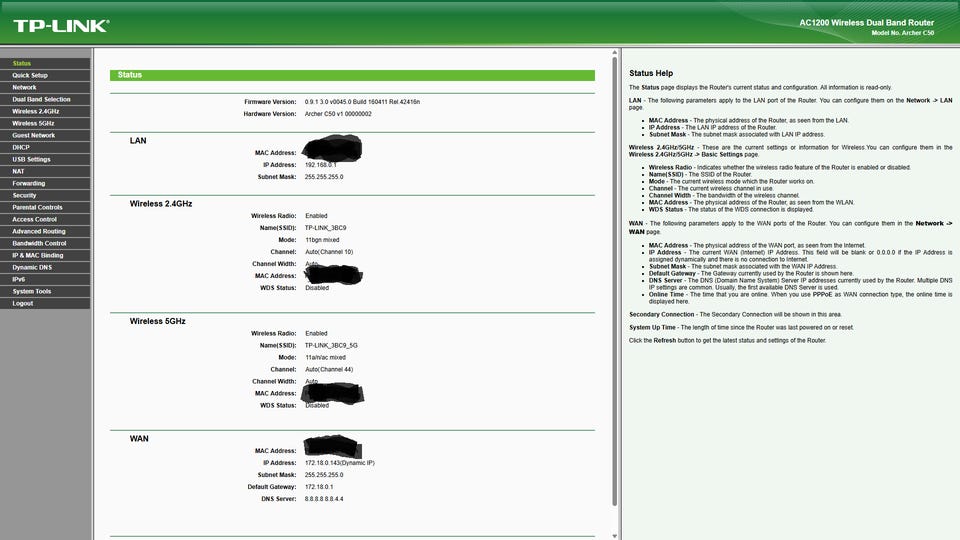Image resolution: width=960 pixels, height=540 pixels.
Task: Click 'Auto(Channel 44)' channel value
Action: pos(329,369)
